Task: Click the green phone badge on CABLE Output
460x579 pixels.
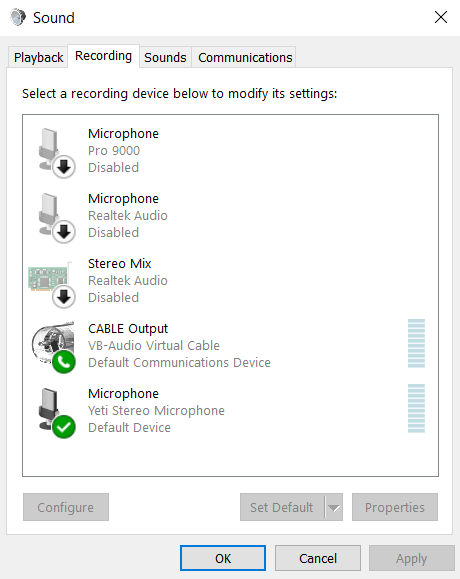Action: coord(64,362)
